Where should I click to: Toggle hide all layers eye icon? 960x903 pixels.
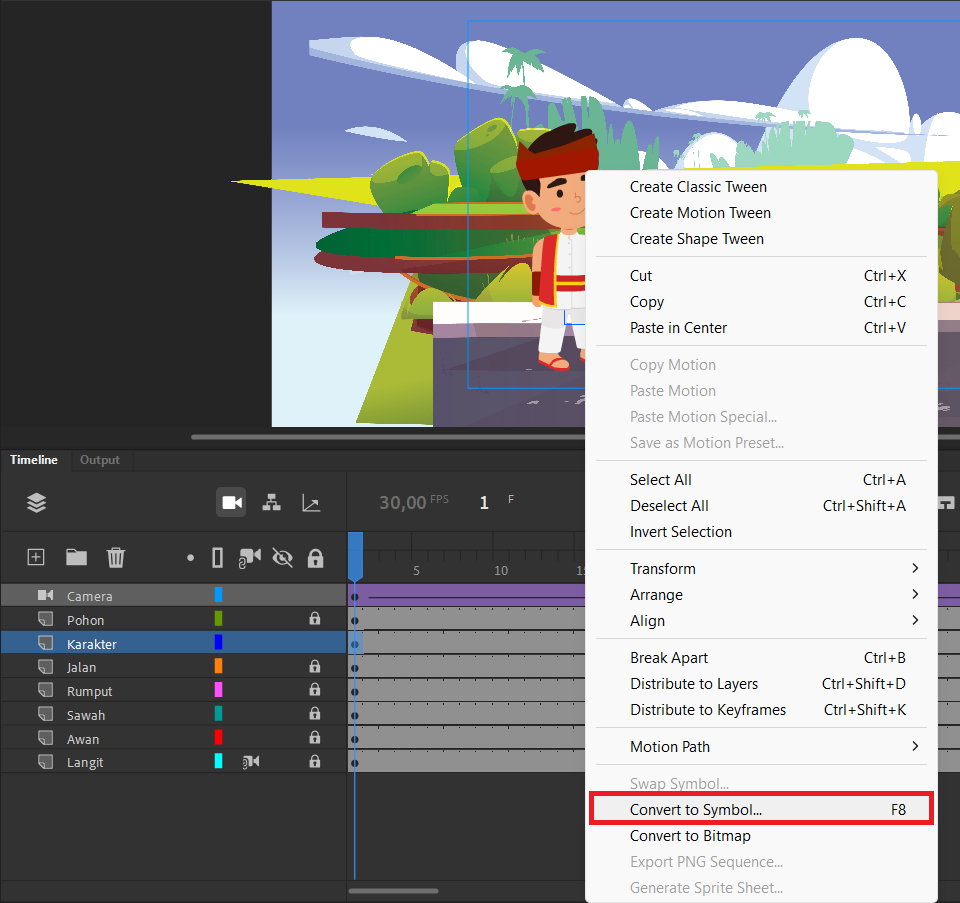pos(282,558)
